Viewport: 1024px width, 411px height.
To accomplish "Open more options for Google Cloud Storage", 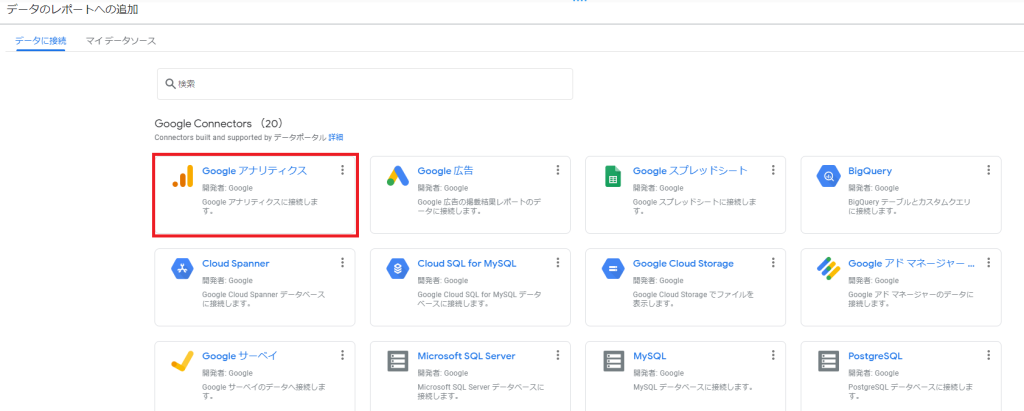I will click(773, 263).
